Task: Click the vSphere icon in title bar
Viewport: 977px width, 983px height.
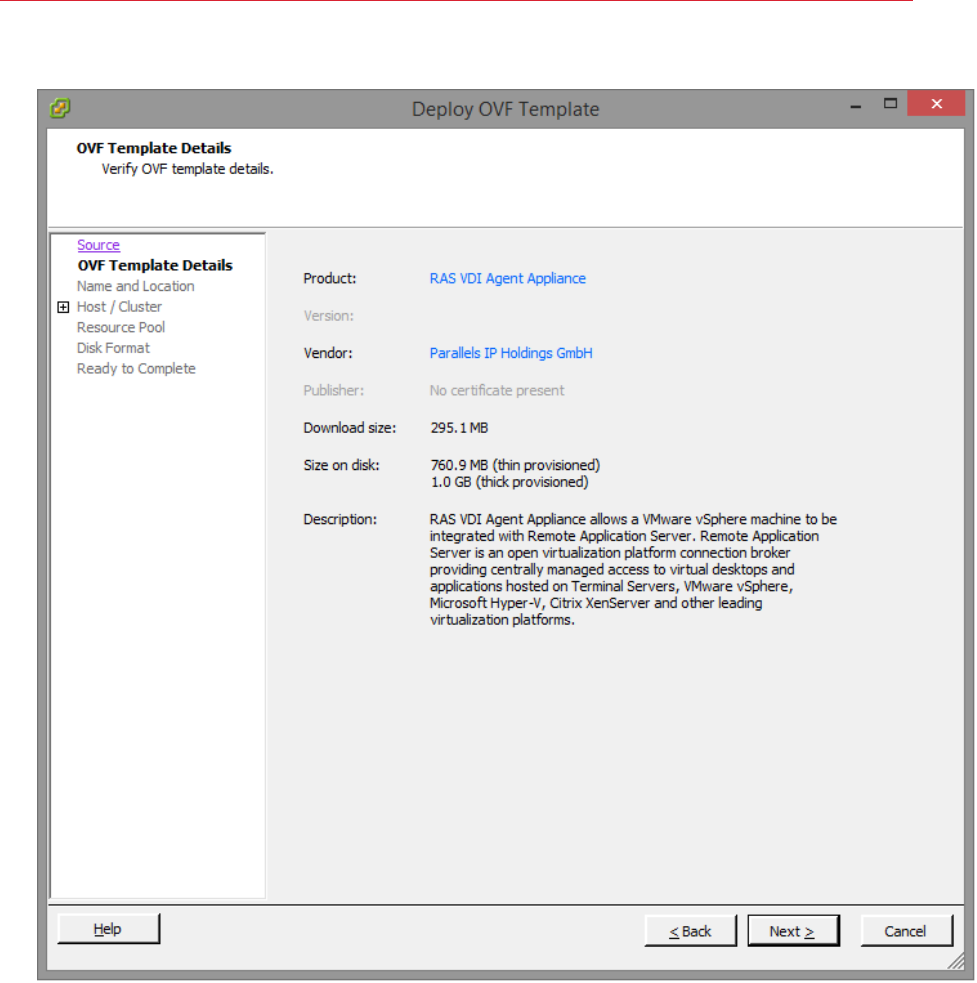Action: [60, 108]
